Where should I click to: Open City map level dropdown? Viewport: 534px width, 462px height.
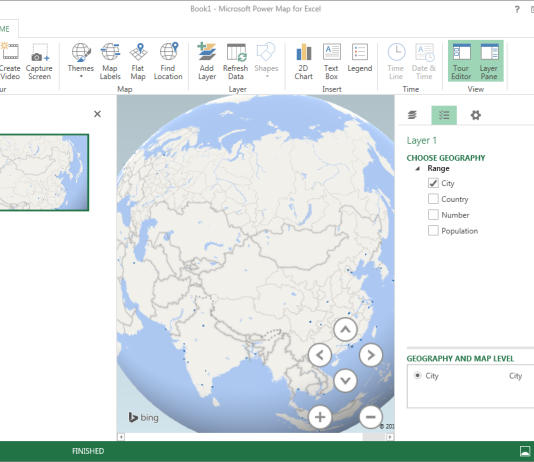tap(515, 376)
